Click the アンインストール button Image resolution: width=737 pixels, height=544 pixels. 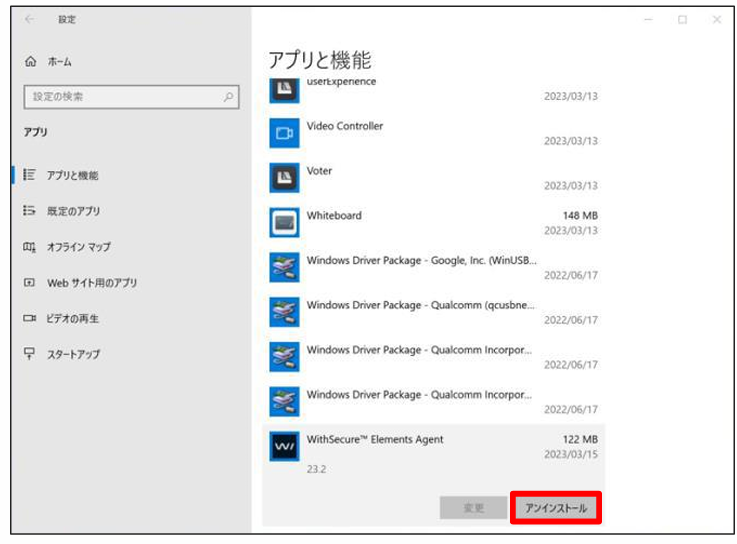tap(556, 508)
